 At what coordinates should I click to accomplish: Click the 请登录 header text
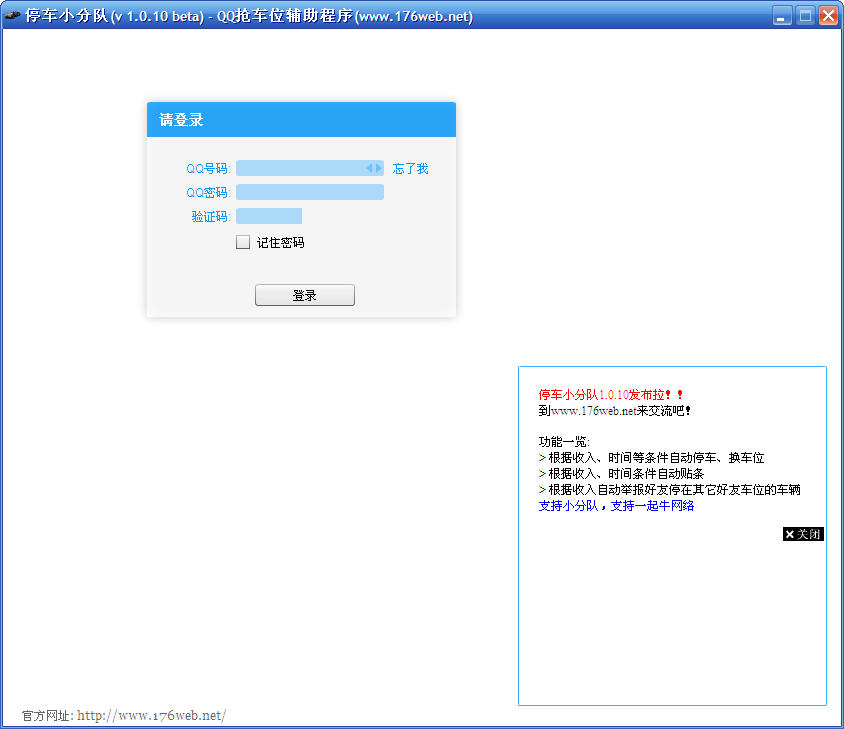181,120
